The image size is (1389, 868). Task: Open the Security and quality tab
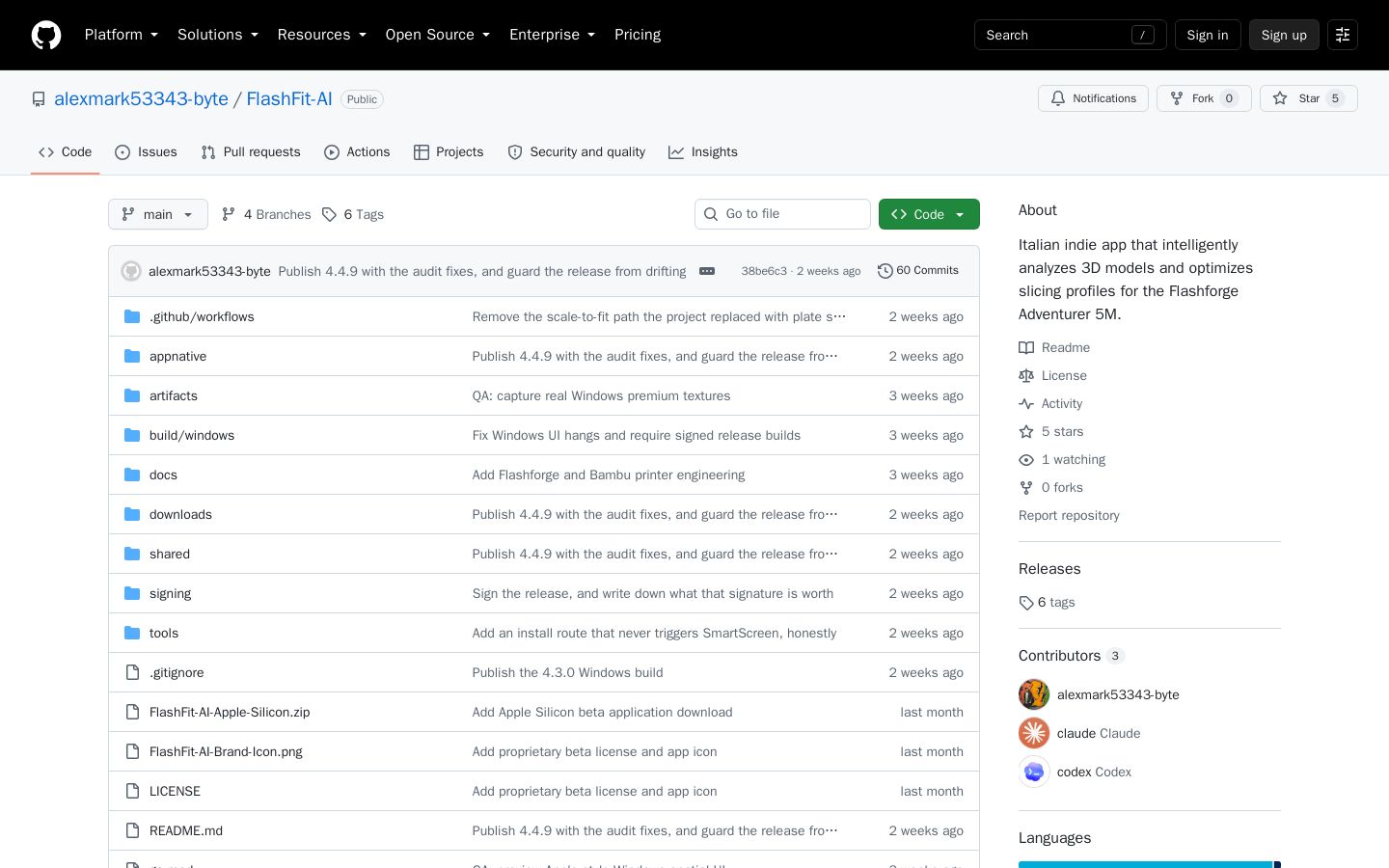coord(577,152)
